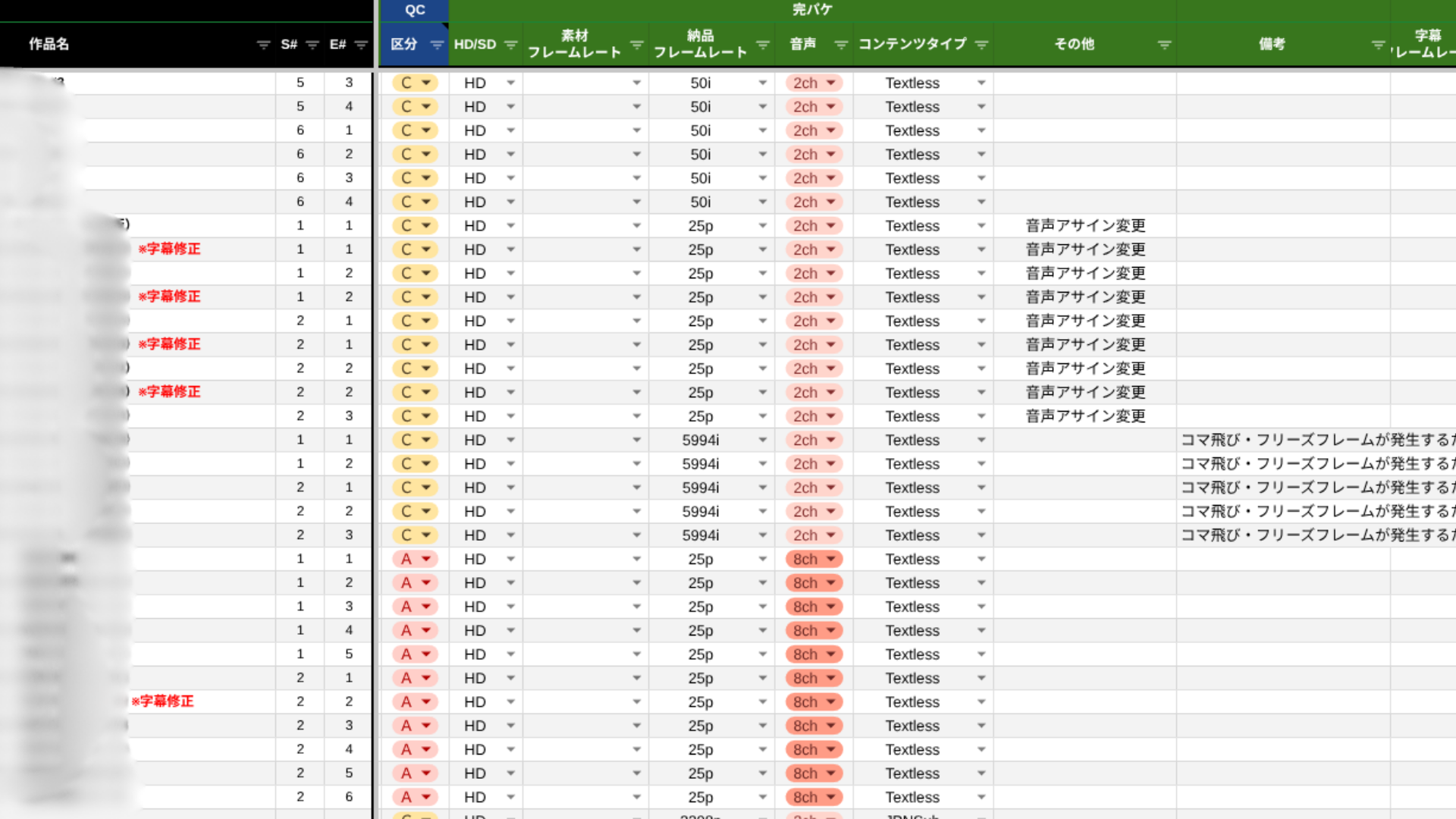
Task: Click filter icon beside S# header
Action: pos(312,45)
